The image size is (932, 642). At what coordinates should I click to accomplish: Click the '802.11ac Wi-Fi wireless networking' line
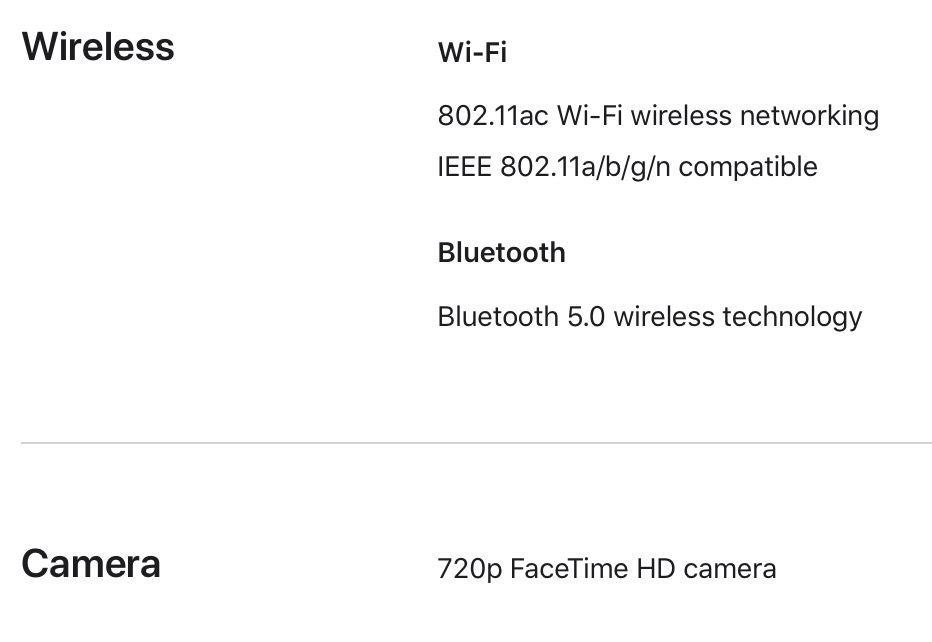click(658, 116)
